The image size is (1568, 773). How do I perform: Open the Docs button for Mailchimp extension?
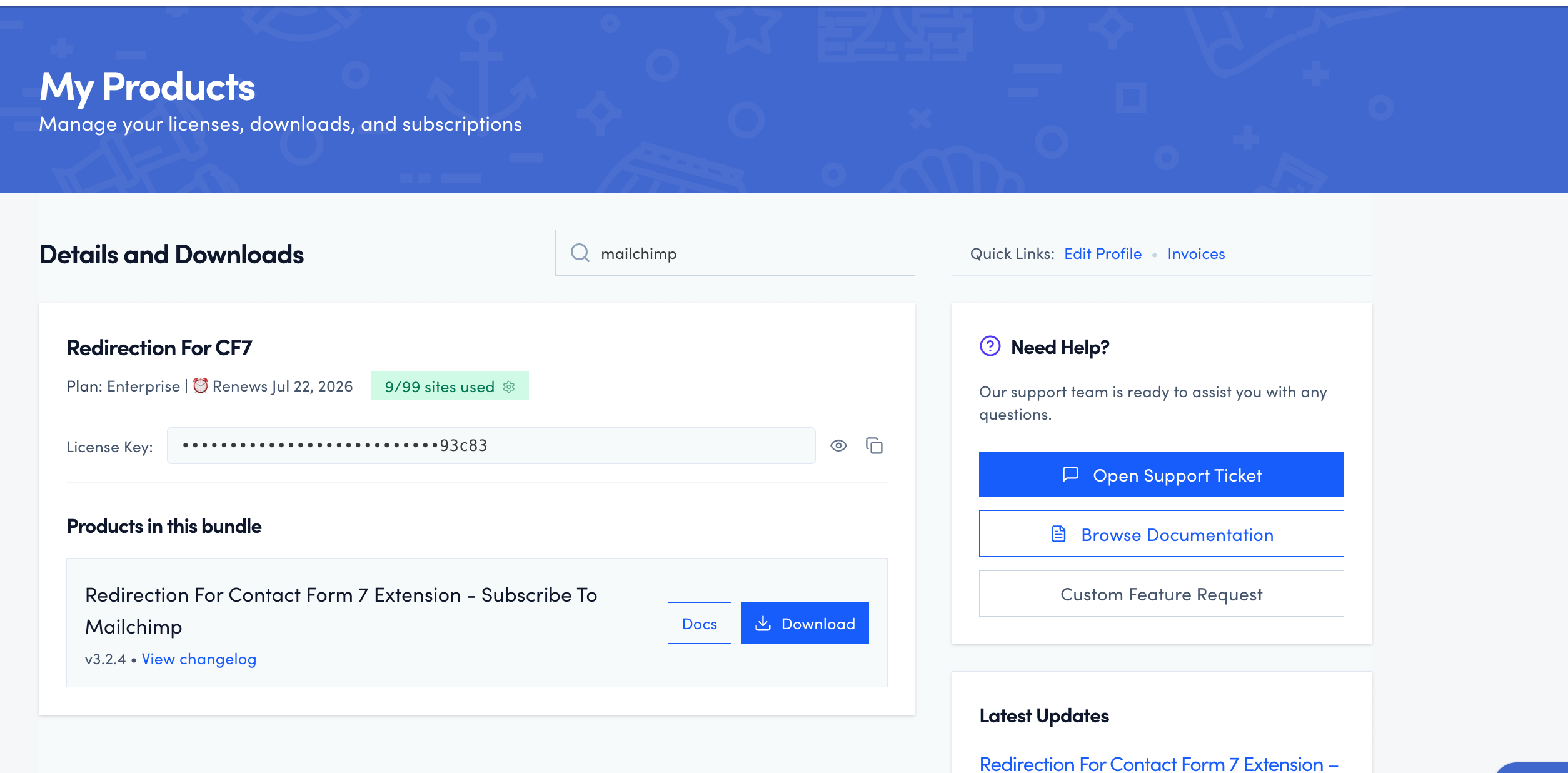[x=699, y=623]
